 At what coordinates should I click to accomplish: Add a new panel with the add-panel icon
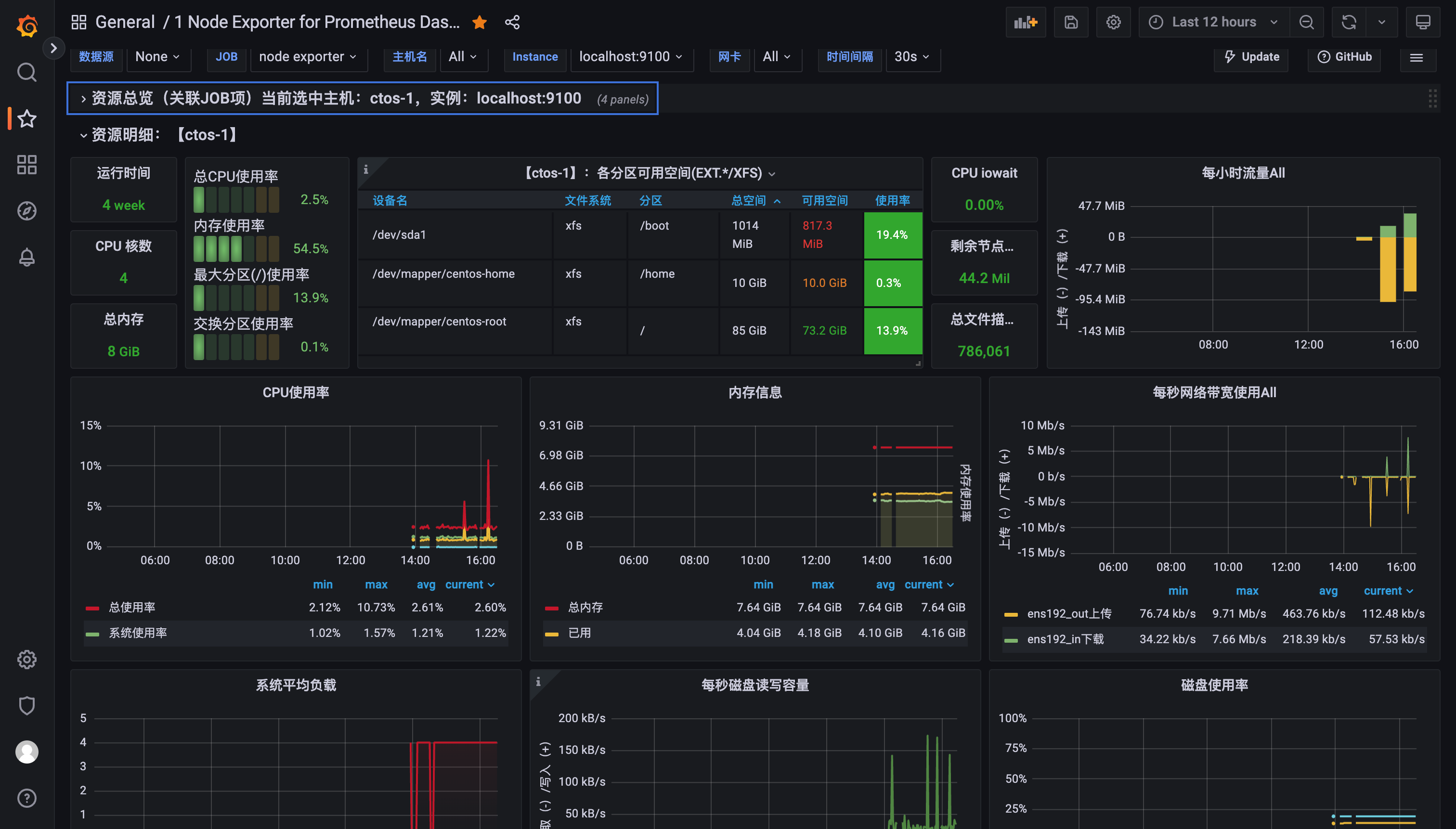(x=1026, y=22)
